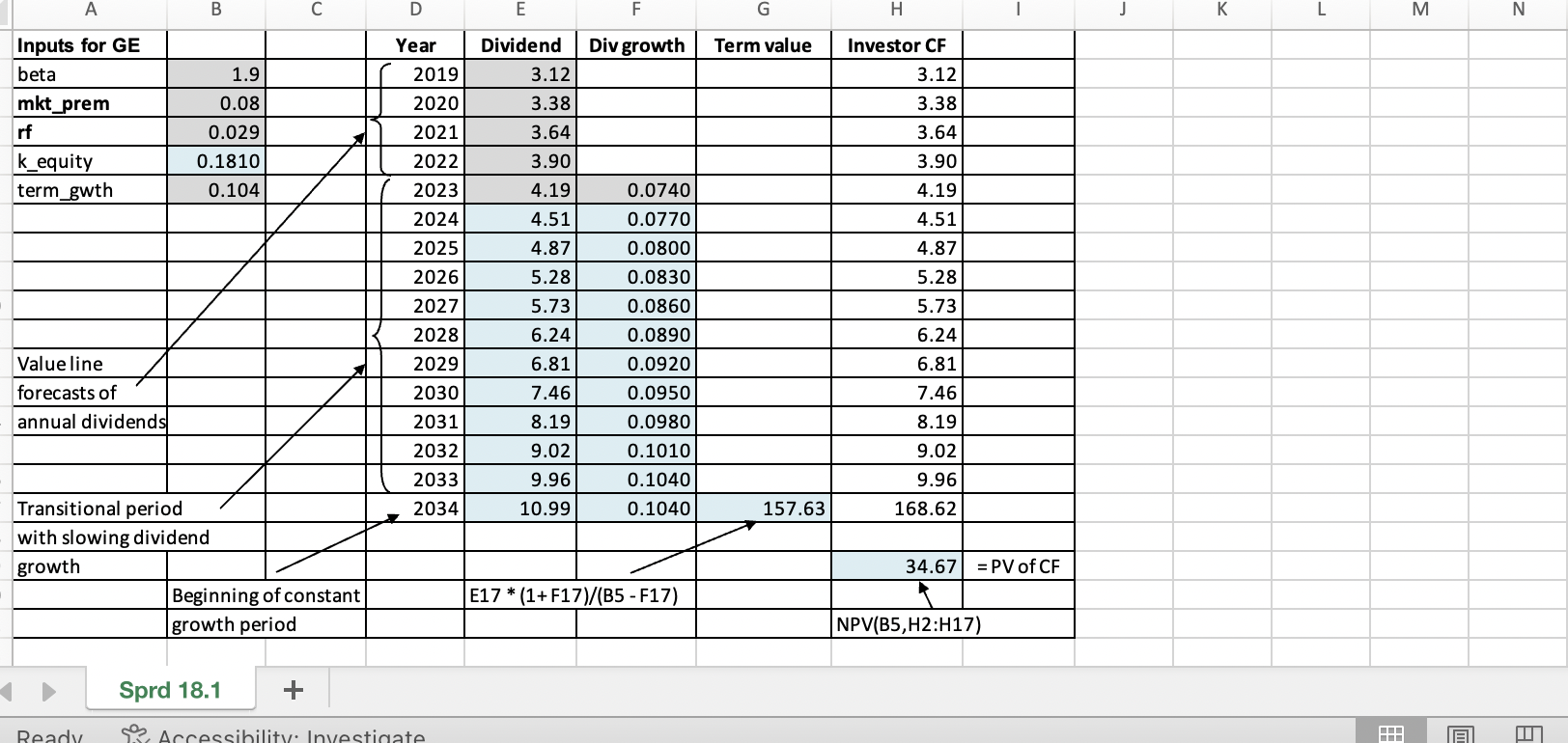This screenshot has width=1568, height=743.
Task: Select the "growth period" cell
Action: point(266,624)
